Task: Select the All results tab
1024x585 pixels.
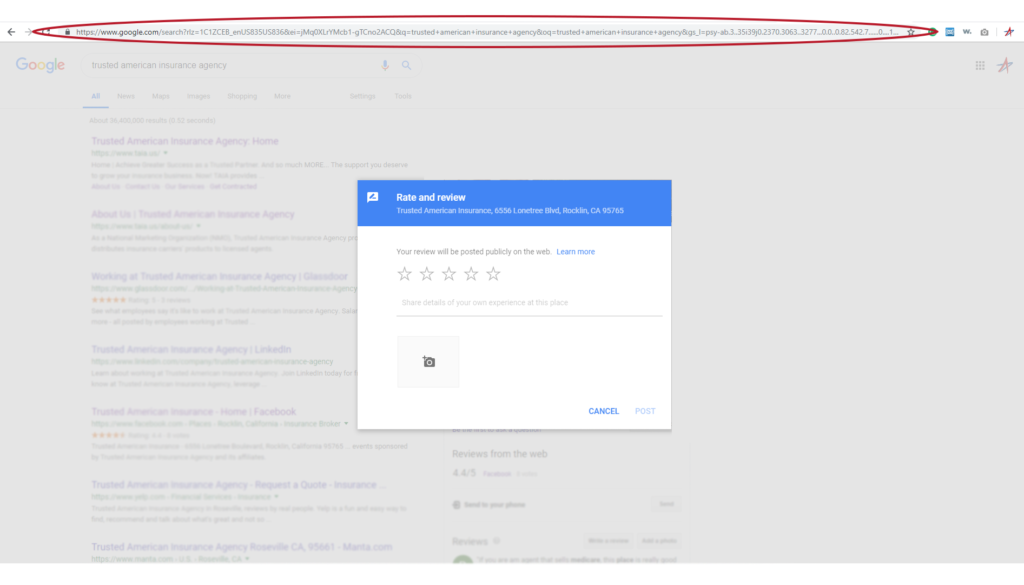Action: (95, 96)
